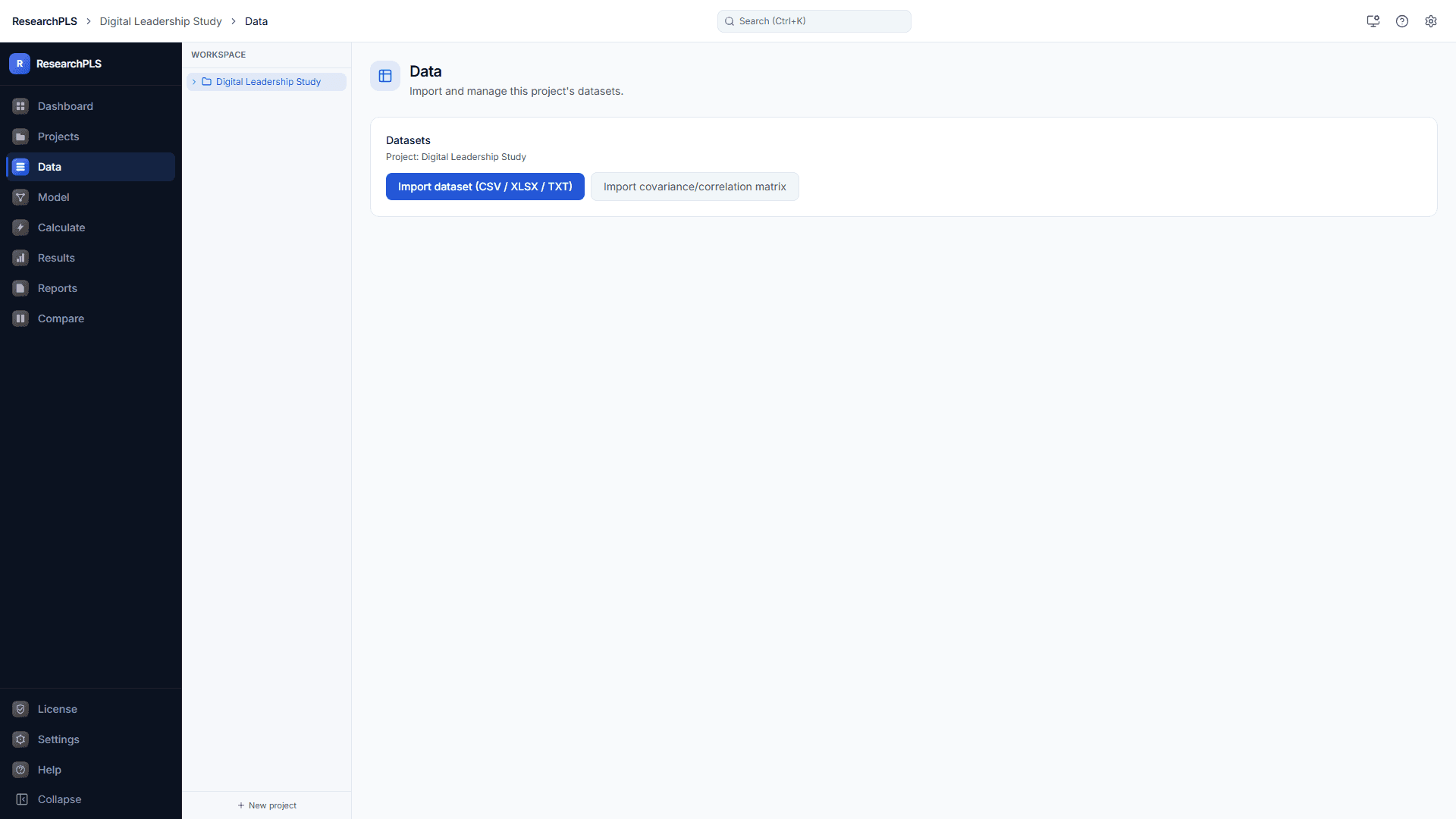
Task: Click the Compare columns icon
Action: click(x=20, y=318)
